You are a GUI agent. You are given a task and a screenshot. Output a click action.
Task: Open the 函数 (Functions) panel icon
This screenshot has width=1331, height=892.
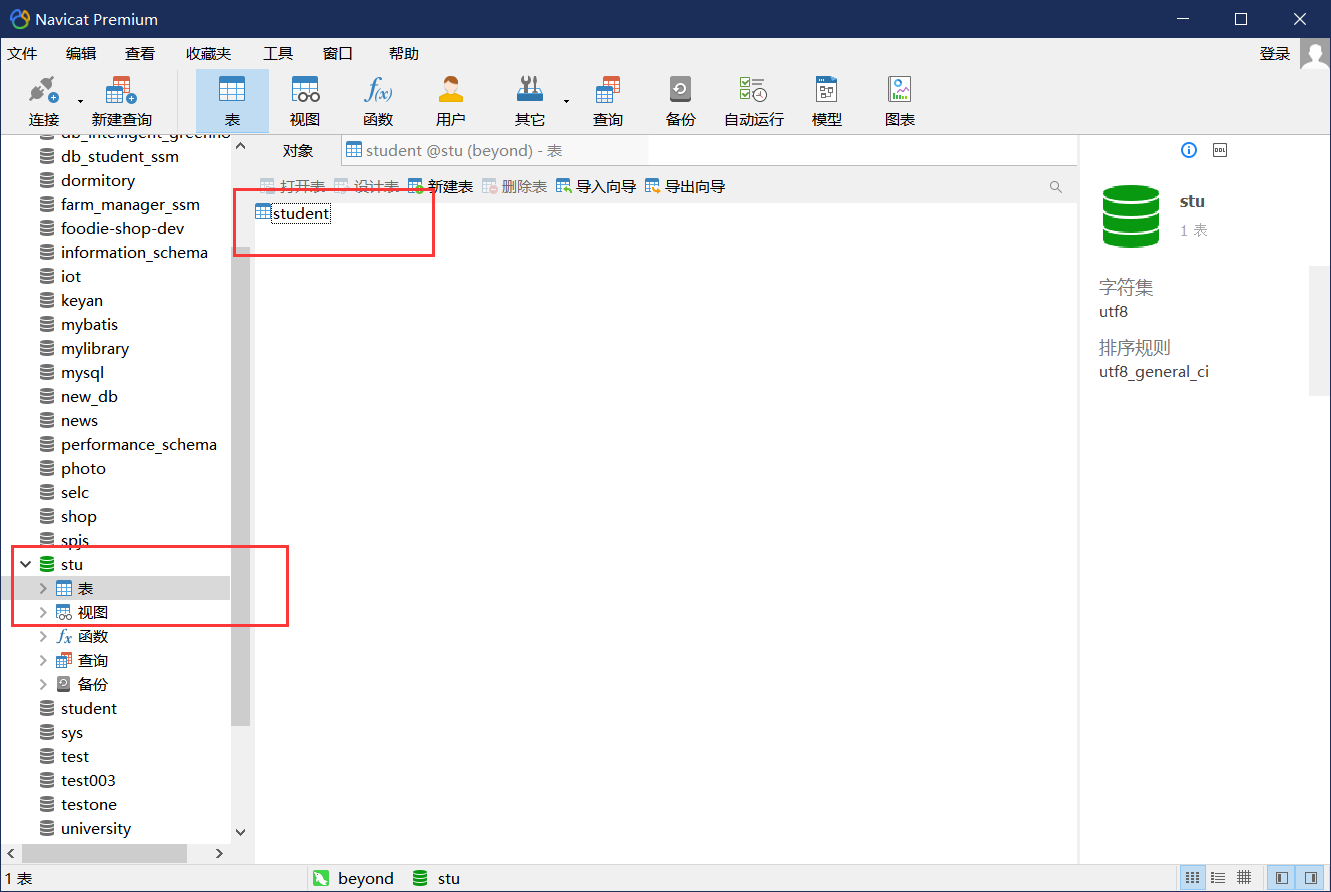[378, 99]
